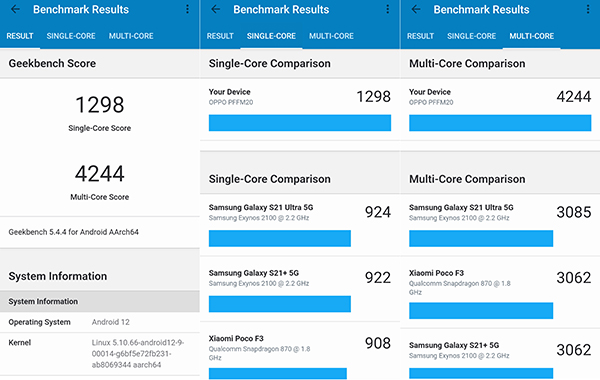The image size is (600, 380).
Task: Select the SINGLE-CORE tab in the middle panel
Action: click(x=271, y=36)
